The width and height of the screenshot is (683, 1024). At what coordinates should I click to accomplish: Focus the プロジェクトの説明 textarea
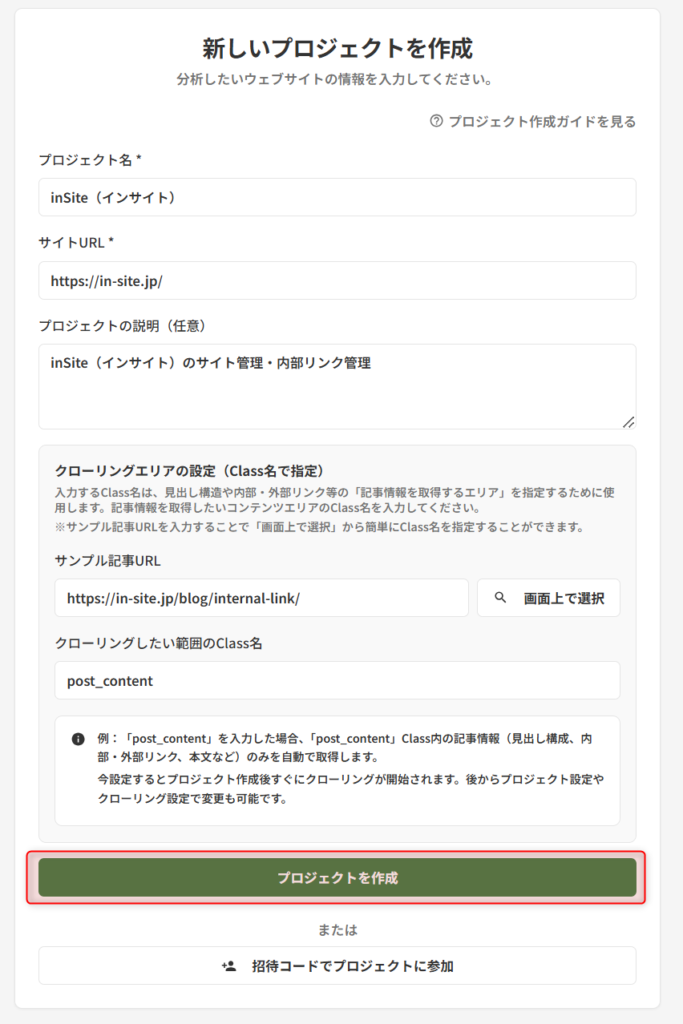pyautogui.click(x=341, y=385)
